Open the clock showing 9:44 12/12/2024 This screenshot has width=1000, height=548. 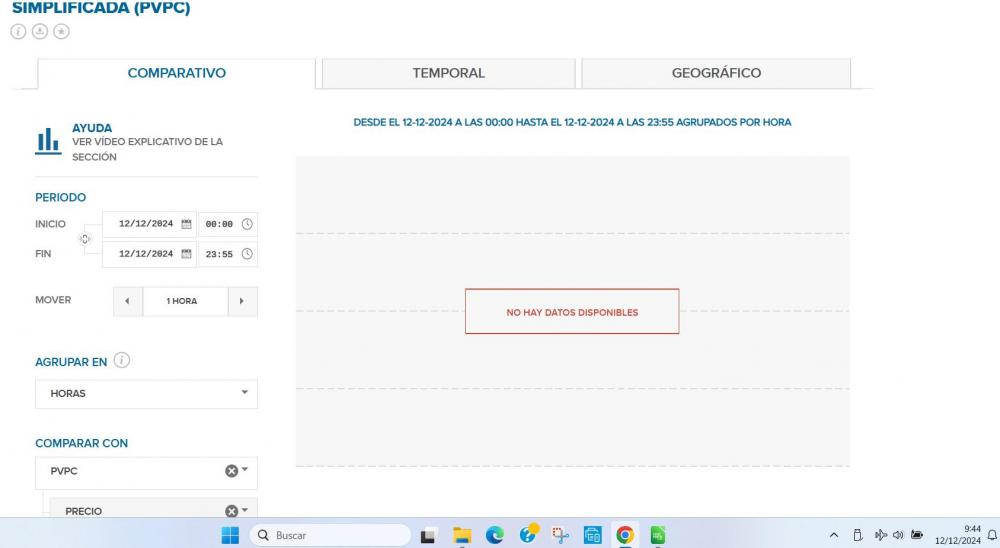pyautogui.click(x=958, y=535)
